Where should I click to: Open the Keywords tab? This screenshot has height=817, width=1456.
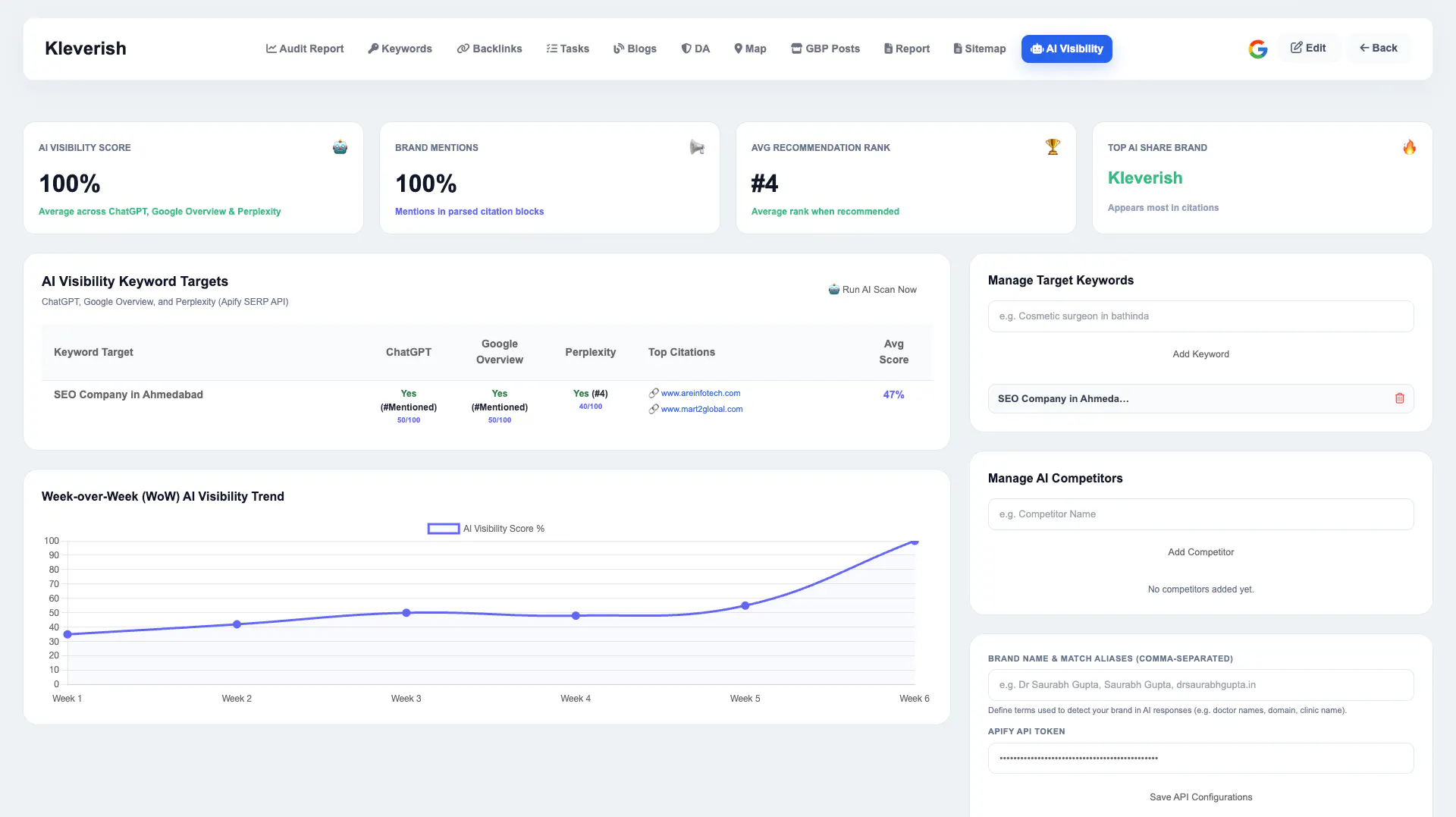click(x=400, y=49)
